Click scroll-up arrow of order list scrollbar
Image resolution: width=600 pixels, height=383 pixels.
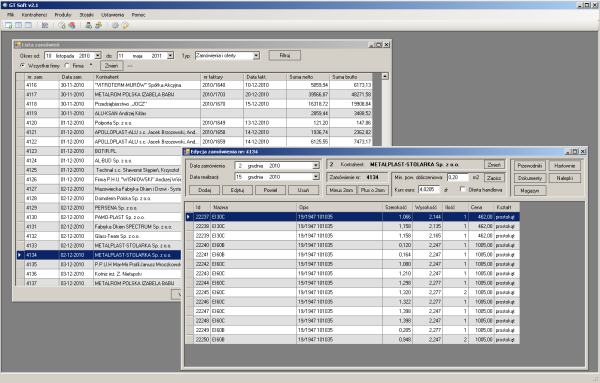point(385,76)
